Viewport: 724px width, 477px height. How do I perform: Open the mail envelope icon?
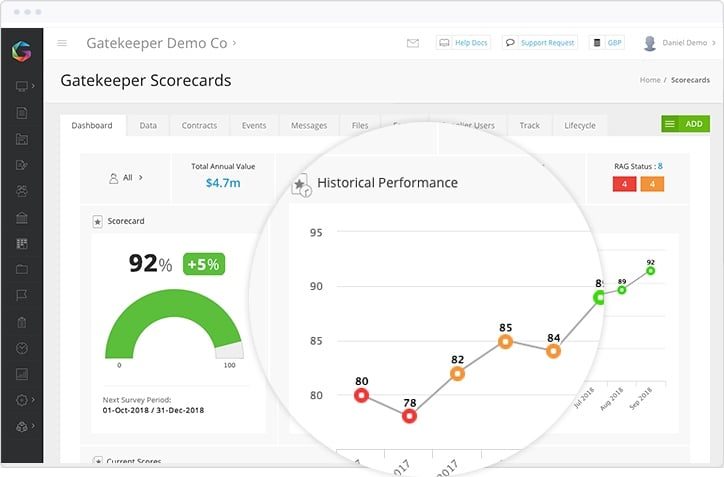point(413,43)
